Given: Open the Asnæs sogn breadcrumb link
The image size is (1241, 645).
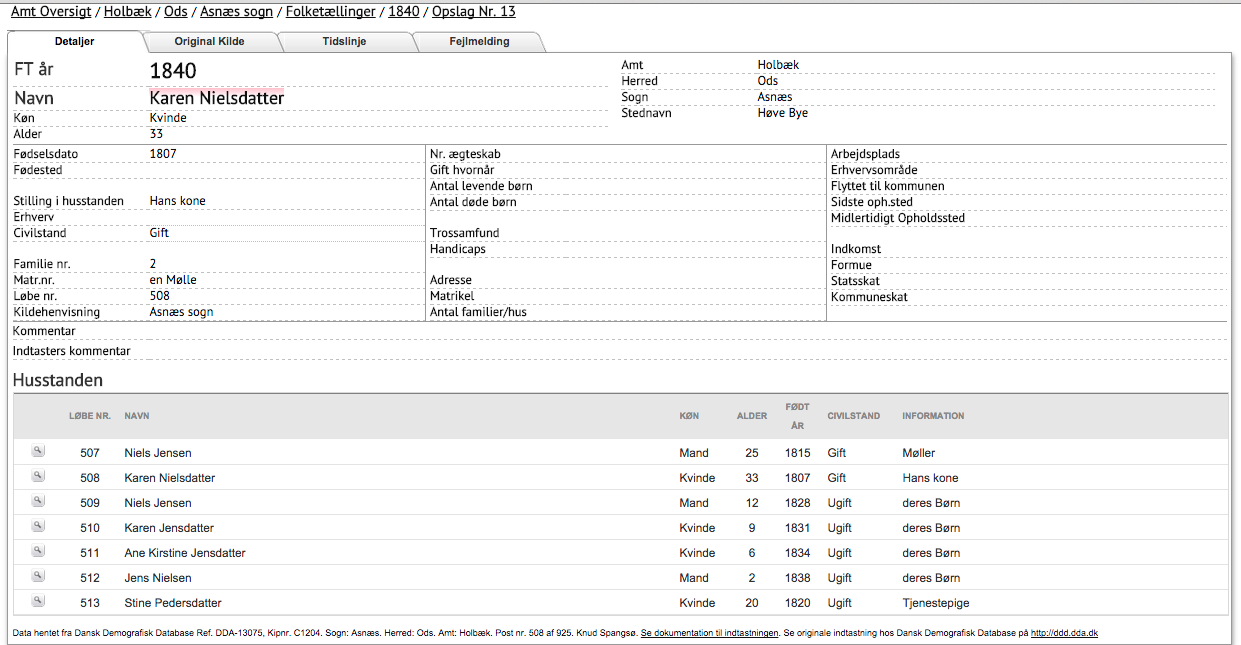Looking at the screenshot, I should click(237, 11).
